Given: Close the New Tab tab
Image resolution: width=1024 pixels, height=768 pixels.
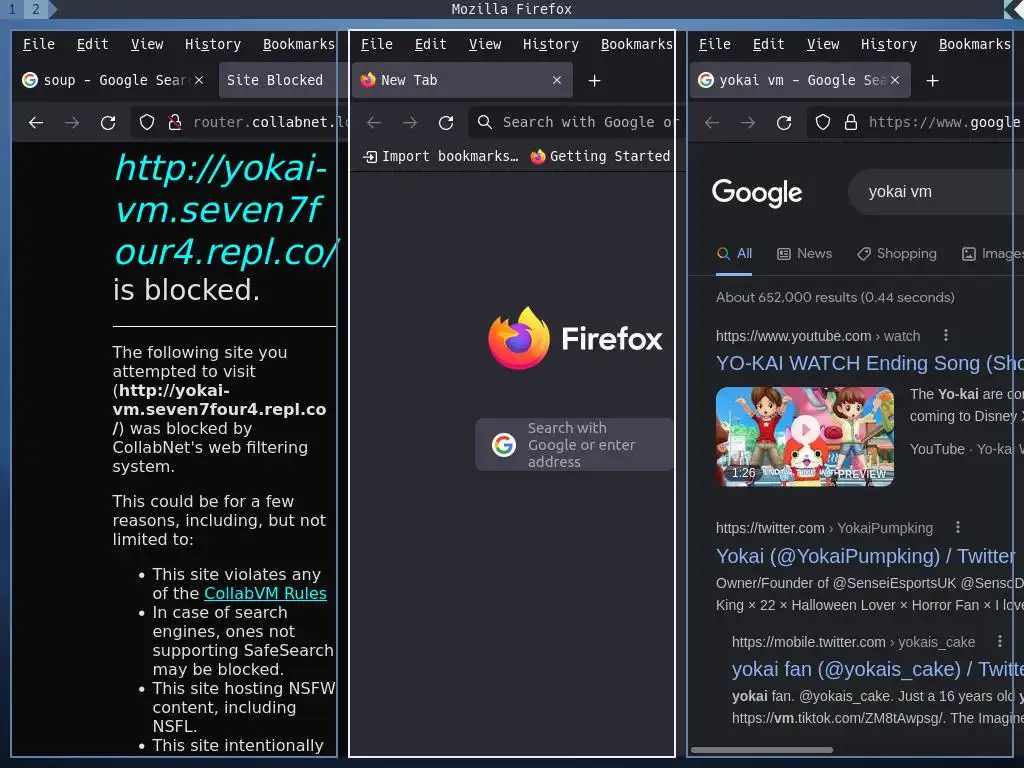Looking at the screenshot, I should pos(557,80).
